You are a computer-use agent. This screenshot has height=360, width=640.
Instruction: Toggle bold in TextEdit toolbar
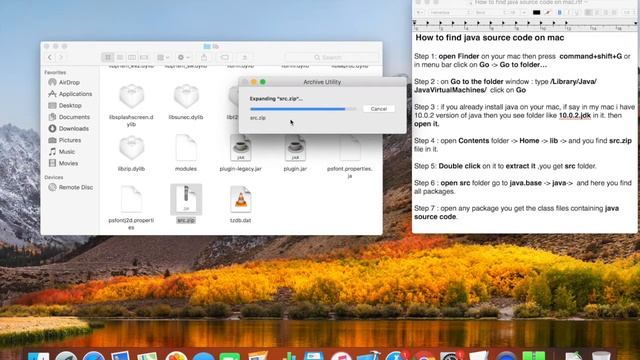560,13
